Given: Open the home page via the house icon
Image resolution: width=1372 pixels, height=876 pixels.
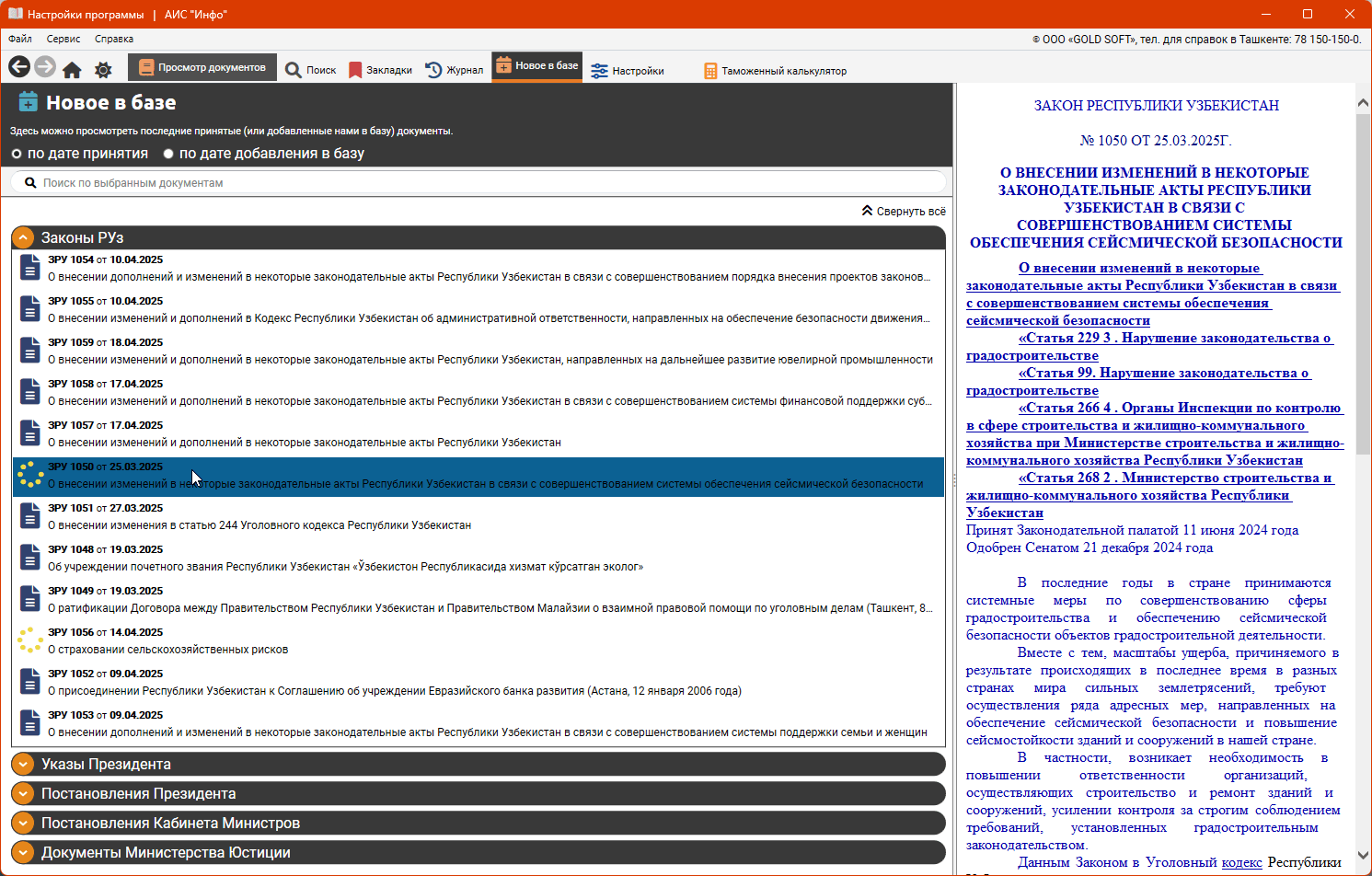Looking at the screenshot, I should (x=72, y=70).
